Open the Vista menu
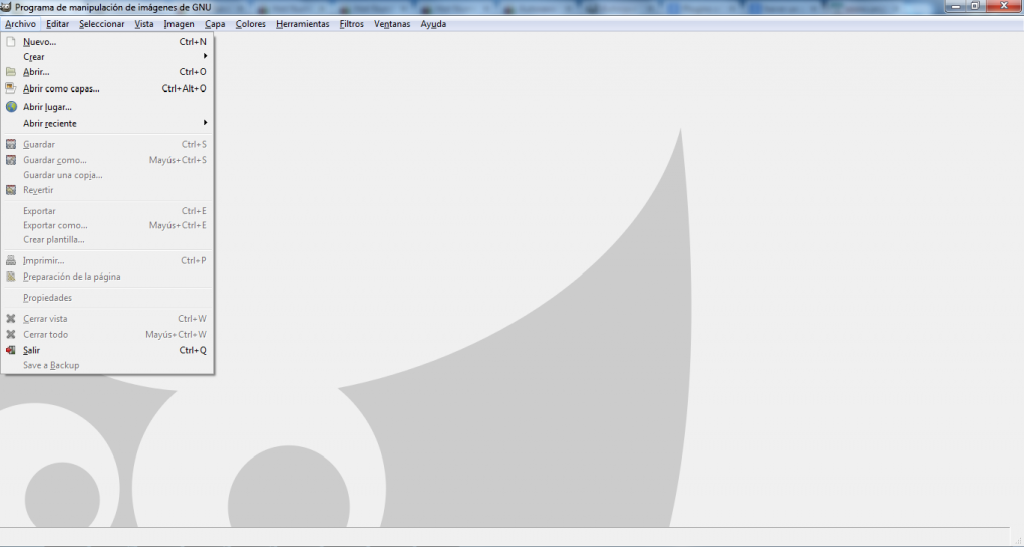Viewport: 1024px width, 547px height. pyautogui.click(x=144, y=24)
